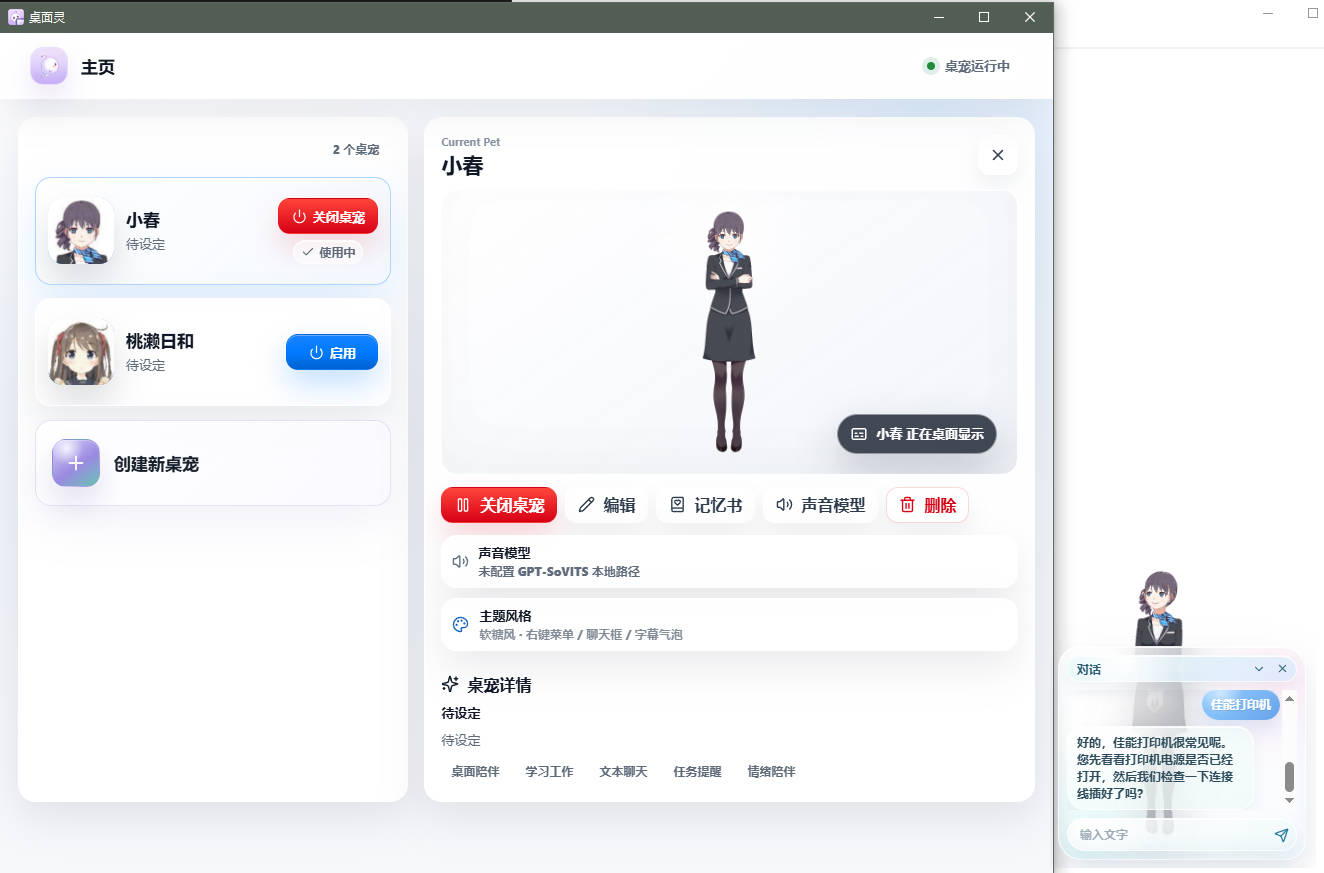Click the 桃濑日和 name in pet list

pos(160,341)
